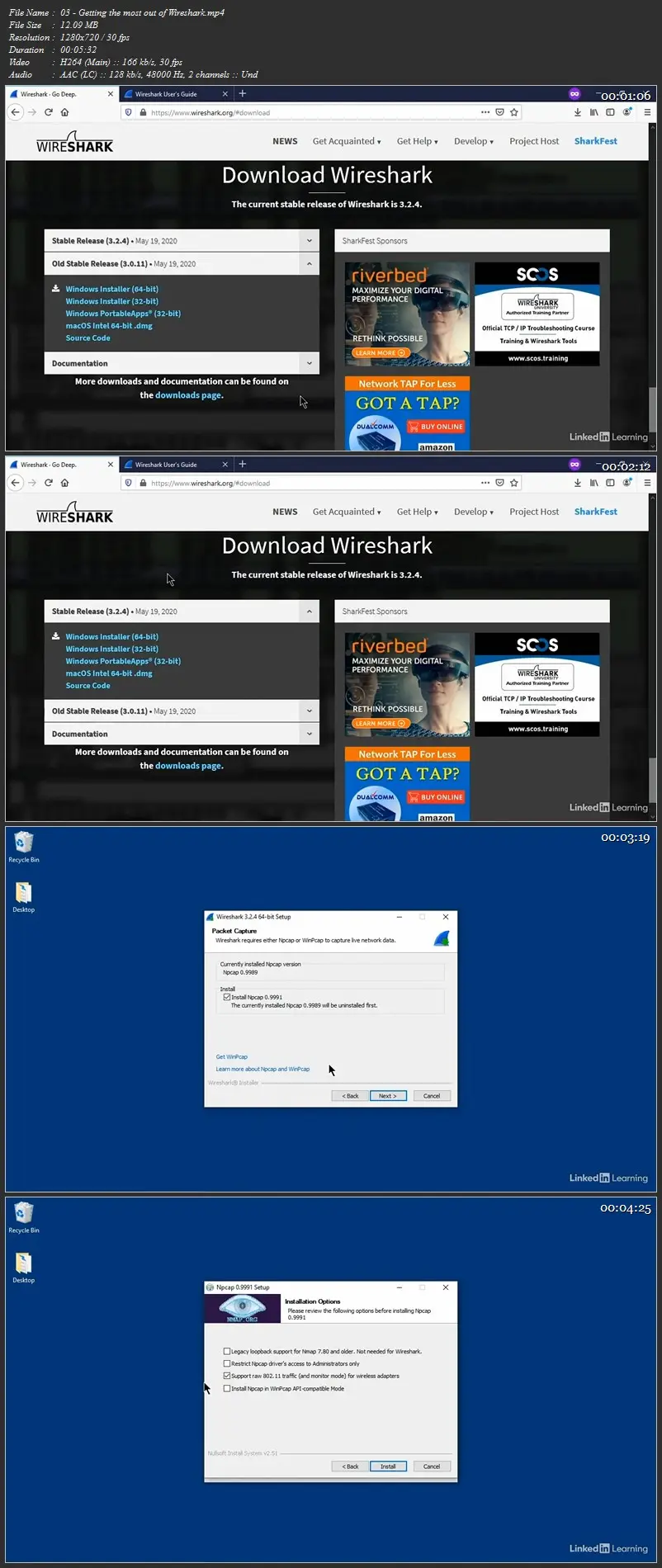Open library icon in 00:01:06 browser frame

click(593, 112)
